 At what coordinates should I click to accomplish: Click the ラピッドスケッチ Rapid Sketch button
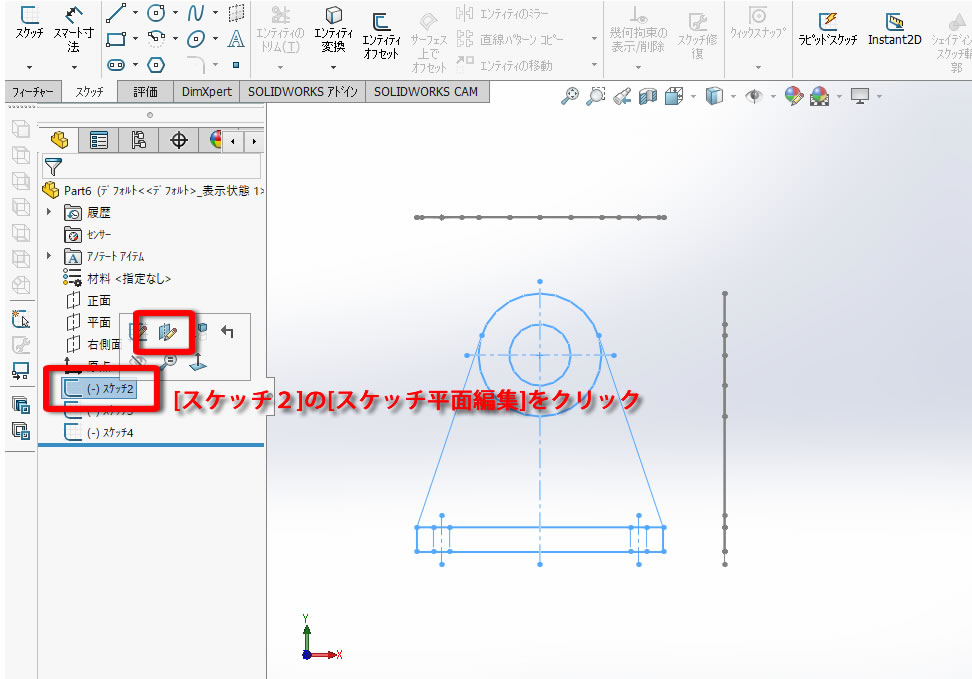(x=828, y=29)
